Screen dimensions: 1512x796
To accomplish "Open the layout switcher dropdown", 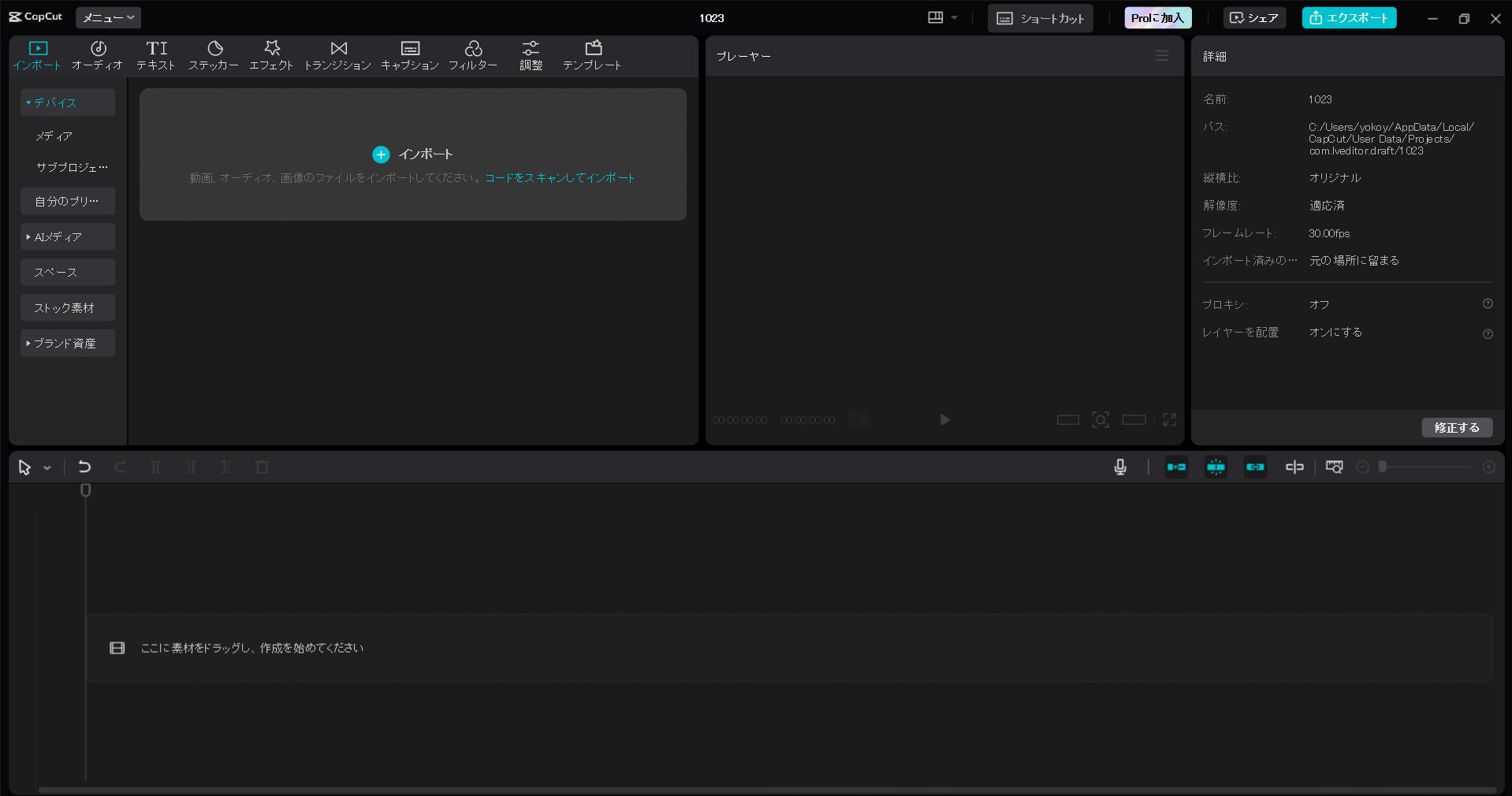I will tap(943, 17).
